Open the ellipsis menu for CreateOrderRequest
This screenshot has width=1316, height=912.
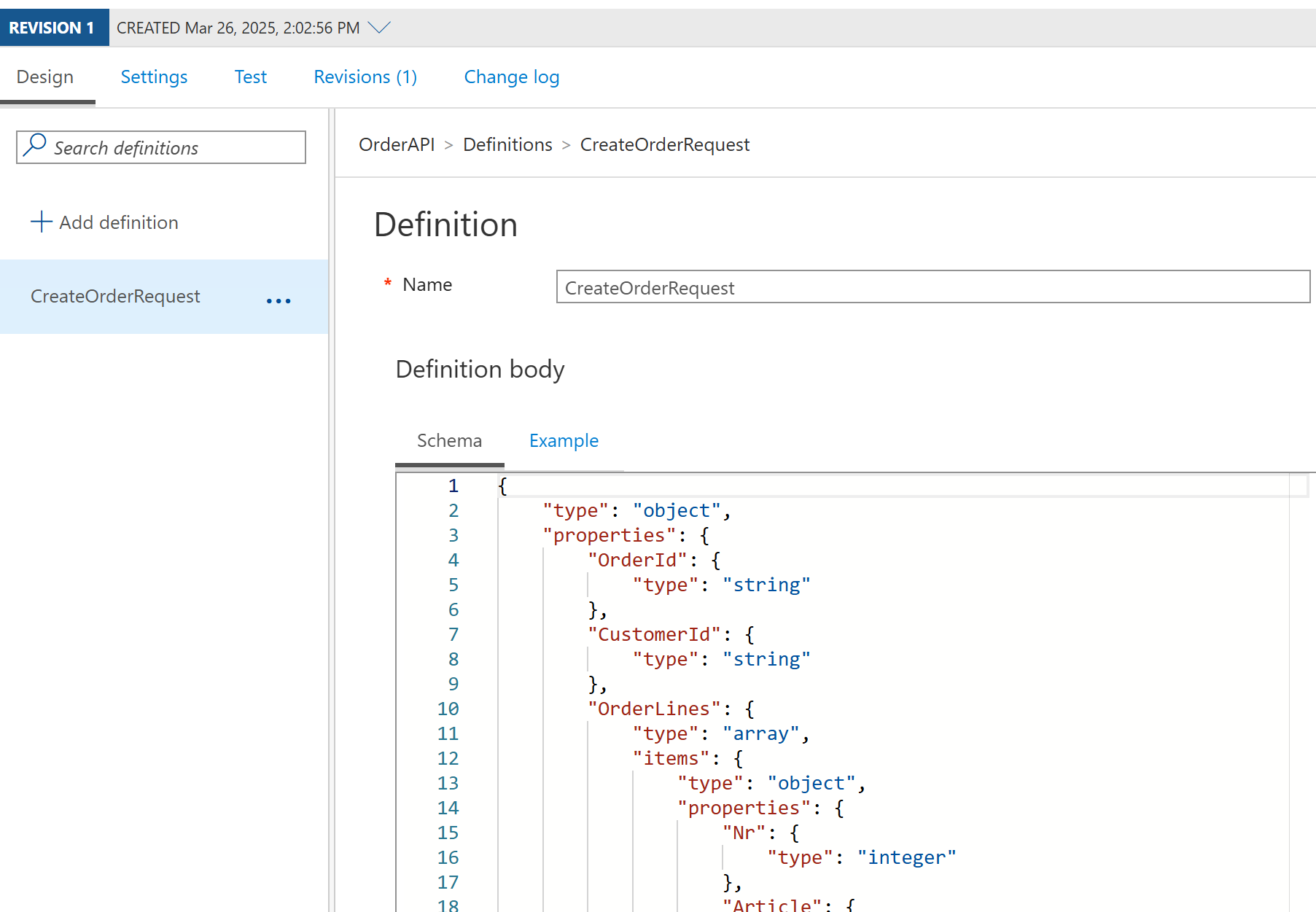[279, 300]
